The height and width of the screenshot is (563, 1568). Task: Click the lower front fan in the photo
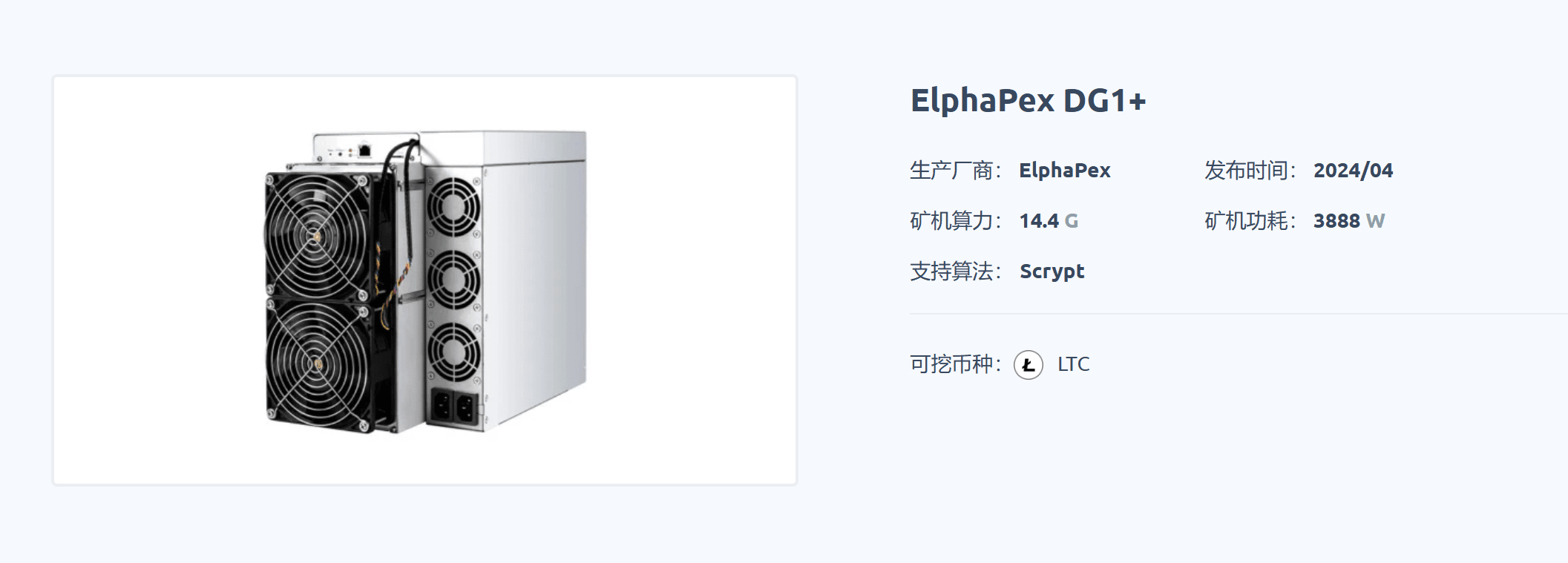pos(319,364)
